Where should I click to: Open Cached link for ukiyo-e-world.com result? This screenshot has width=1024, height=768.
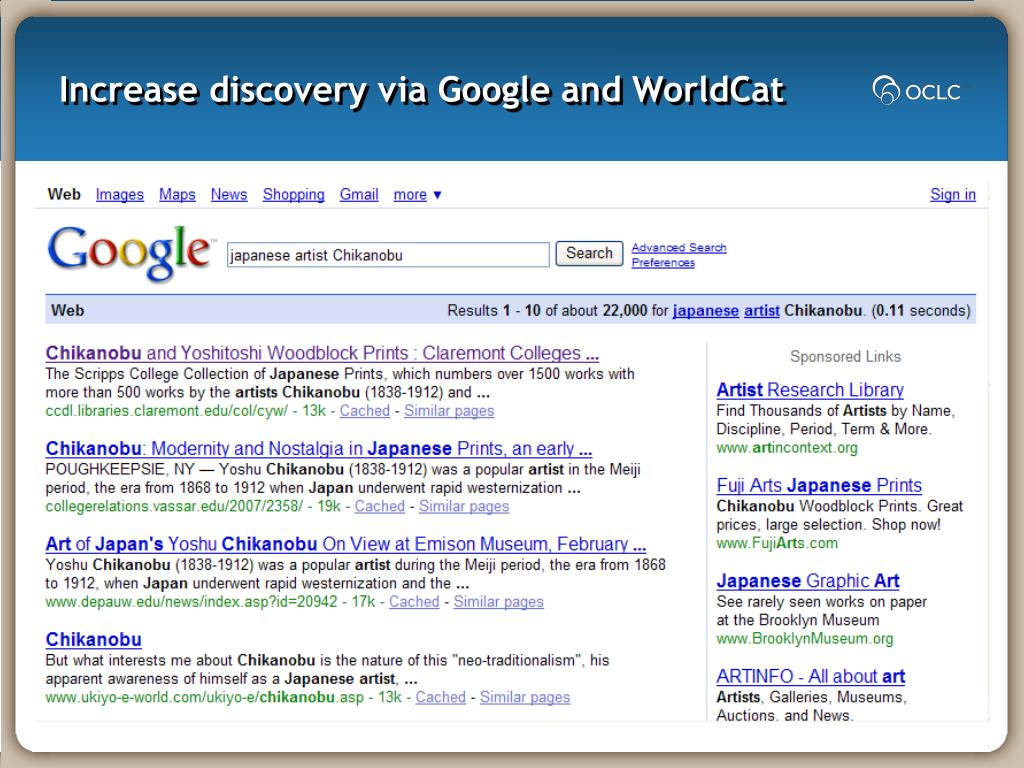pos(440,697)
